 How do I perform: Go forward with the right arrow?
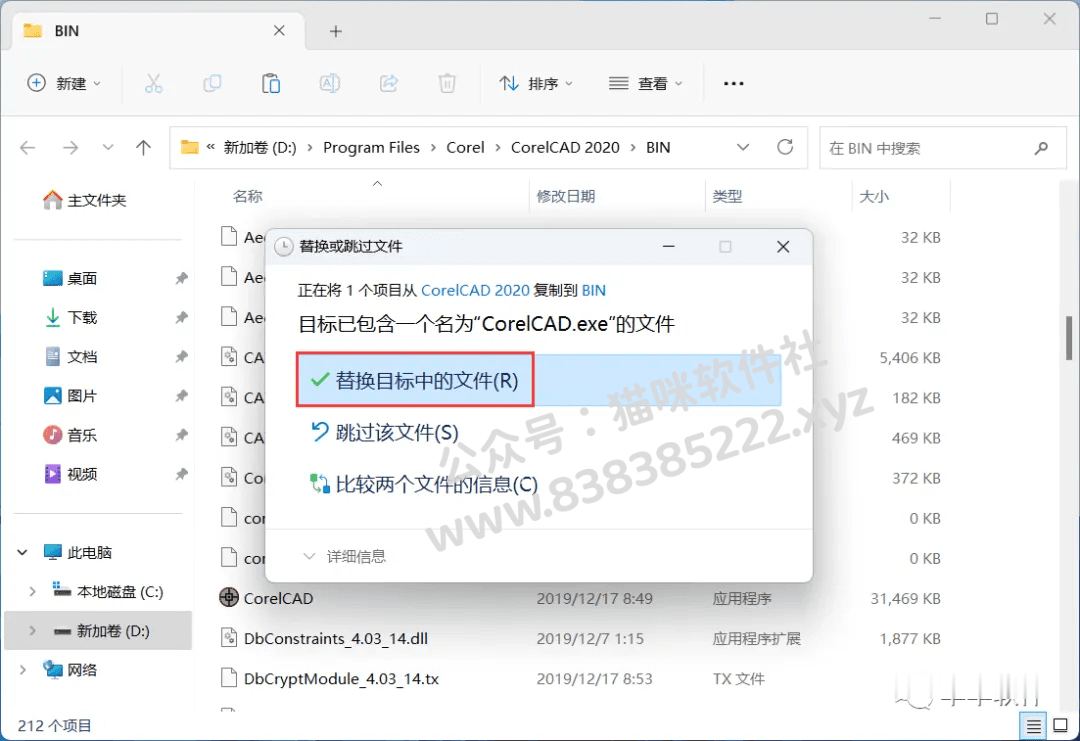pyautogui.click(x=70, y=147)
